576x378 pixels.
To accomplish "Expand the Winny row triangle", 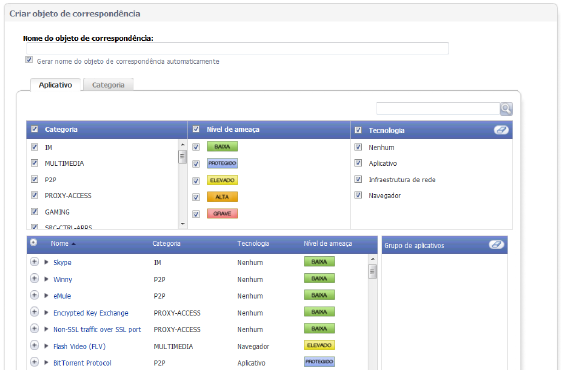I will pyautogui.click(x=46, y=279).
